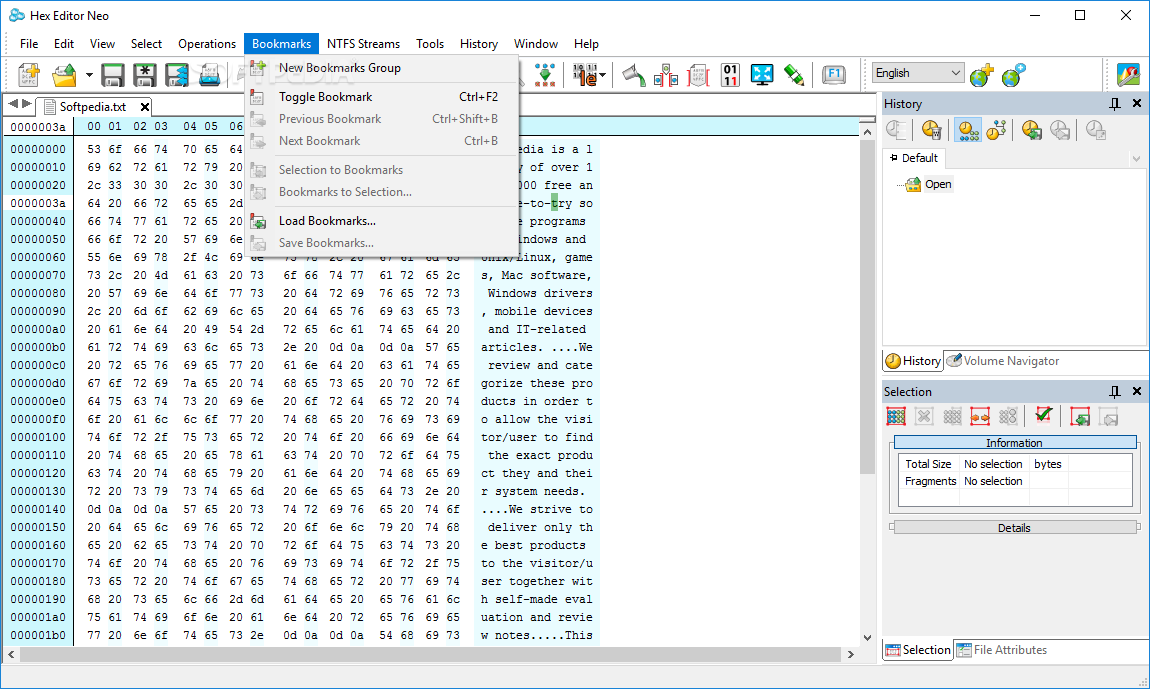Image resolution: width=1150 pixels, height=689 pixels.
Task: Choose Load Bookmarks... menu entry
Action: tap(382, 221)
